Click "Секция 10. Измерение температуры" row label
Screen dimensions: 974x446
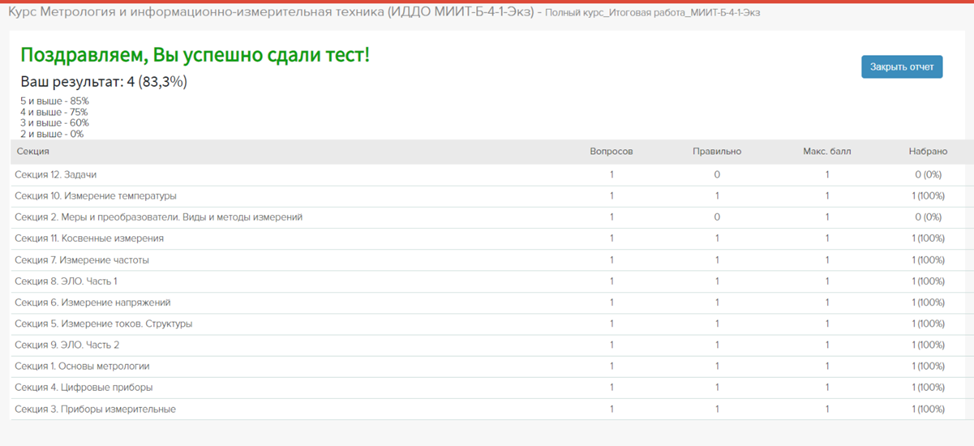95,196
